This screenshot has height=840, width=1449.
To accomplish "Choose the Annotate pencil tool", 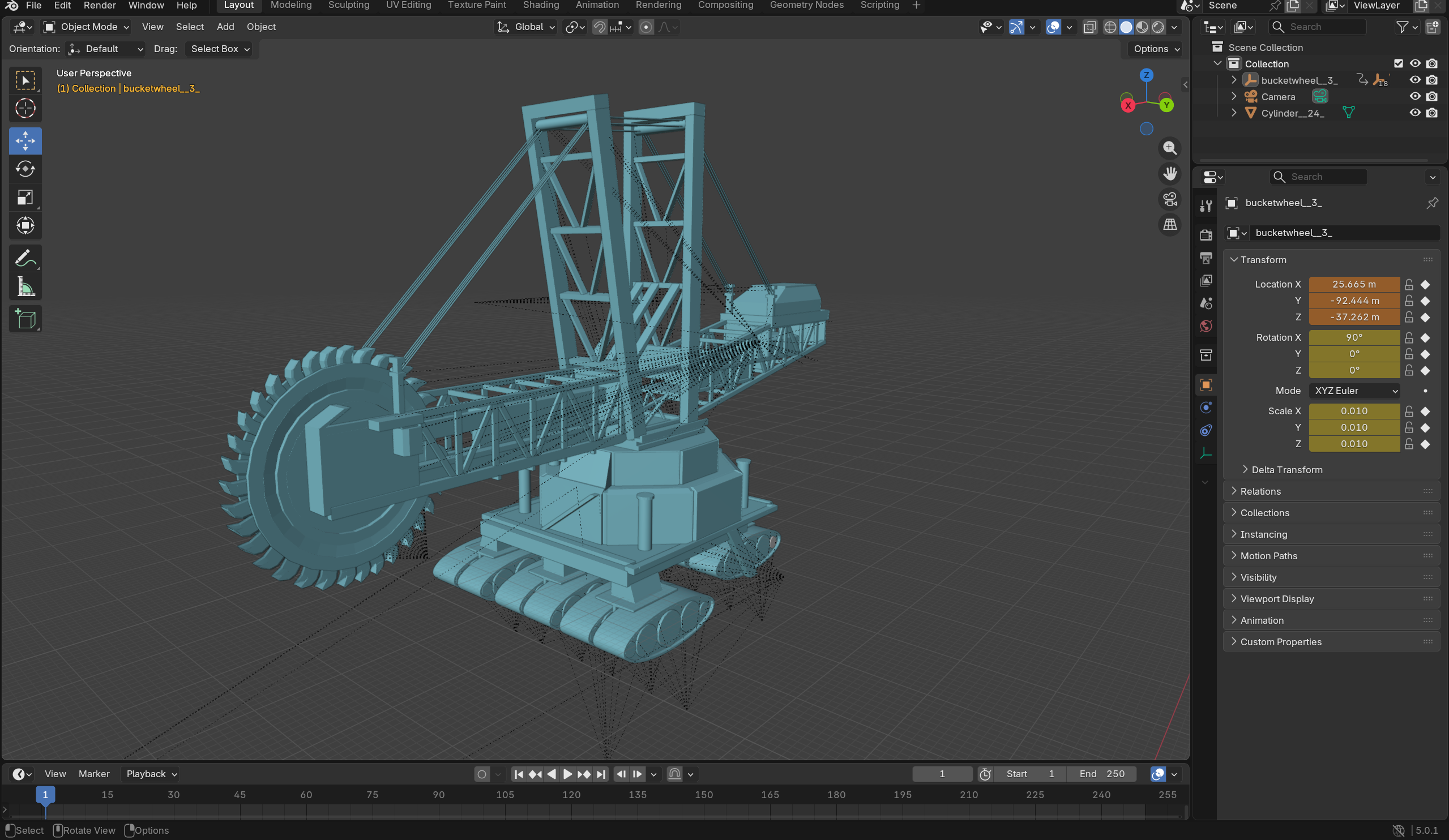I will coord(25,258).
